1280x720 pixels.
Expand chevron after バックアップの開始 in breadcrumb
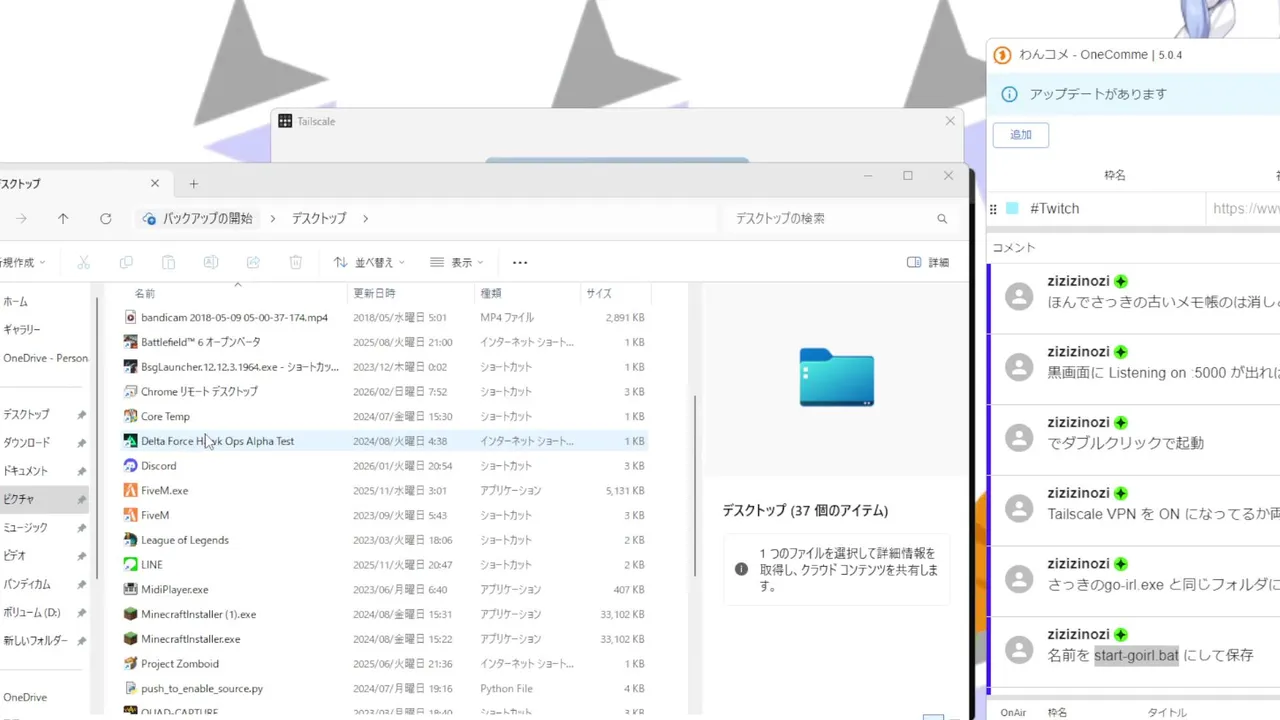272,218
